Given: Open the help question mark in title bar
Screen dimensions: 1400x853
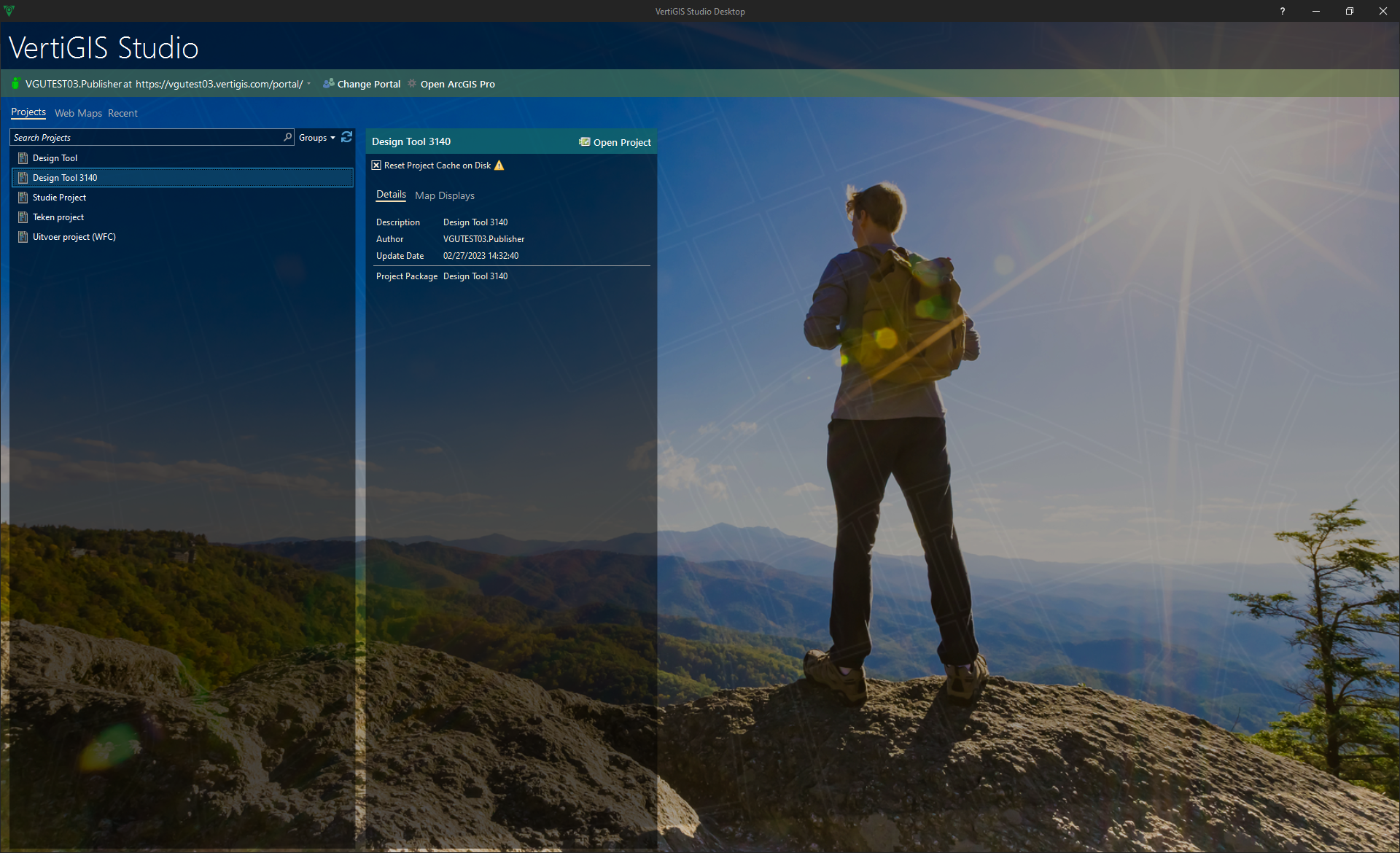Looking at the screenshot, I should (x=1282, y=11).
